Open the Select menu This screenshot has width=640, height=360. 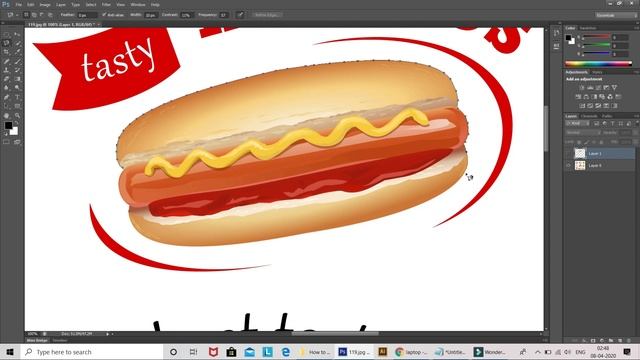(91, 4)
